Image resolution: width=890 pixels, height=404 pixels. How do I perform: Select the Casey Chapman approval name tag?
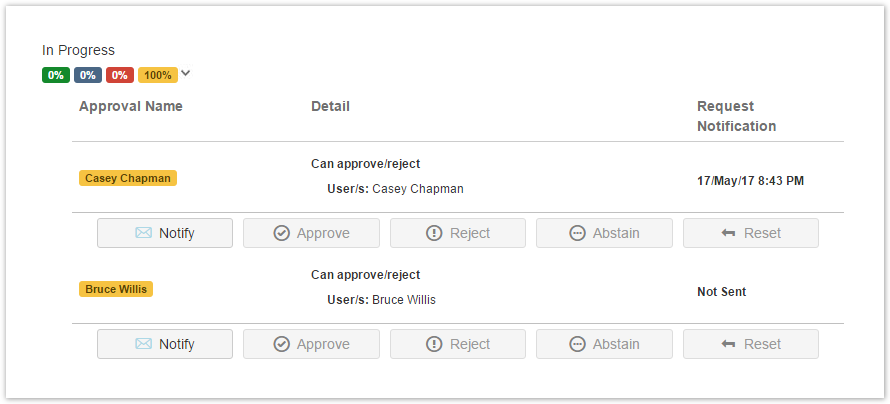pyautogui.click(x=128, y=178)
